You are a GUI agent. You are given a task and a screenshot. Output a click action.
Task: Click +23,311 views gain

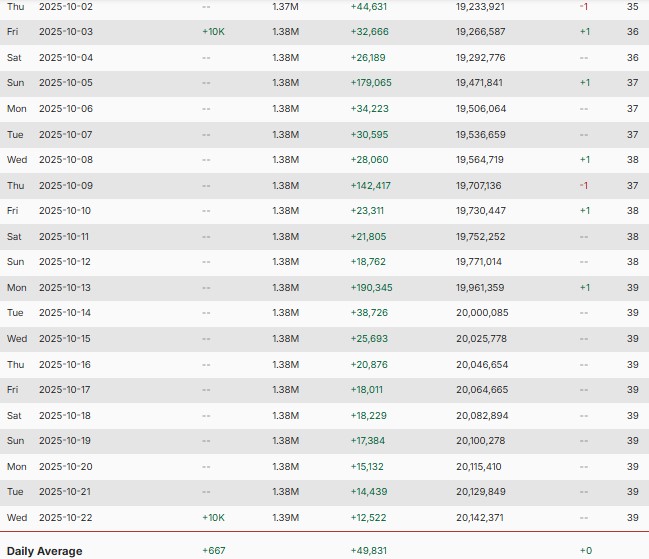click(367, 211)
